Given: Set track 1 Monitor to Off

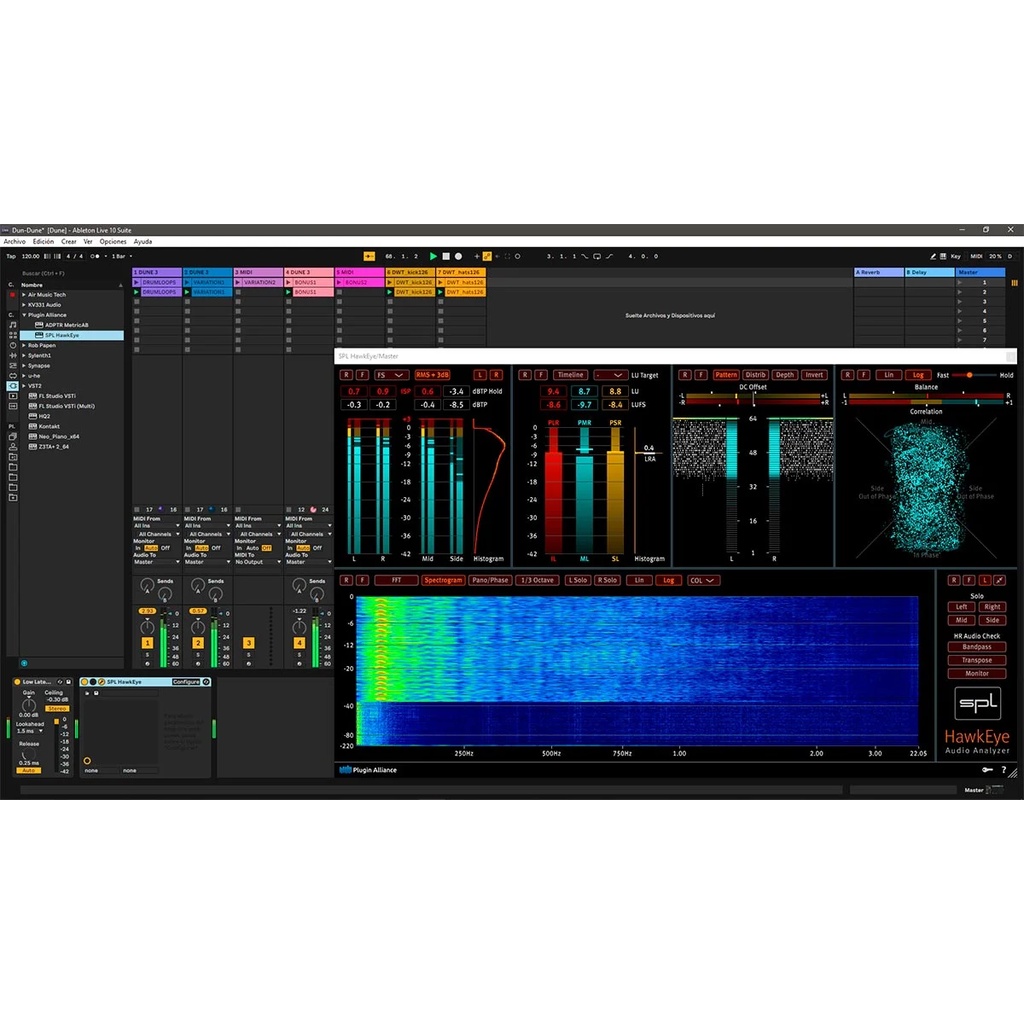Looking at the screenshot, I should click(x=165, y=548).
